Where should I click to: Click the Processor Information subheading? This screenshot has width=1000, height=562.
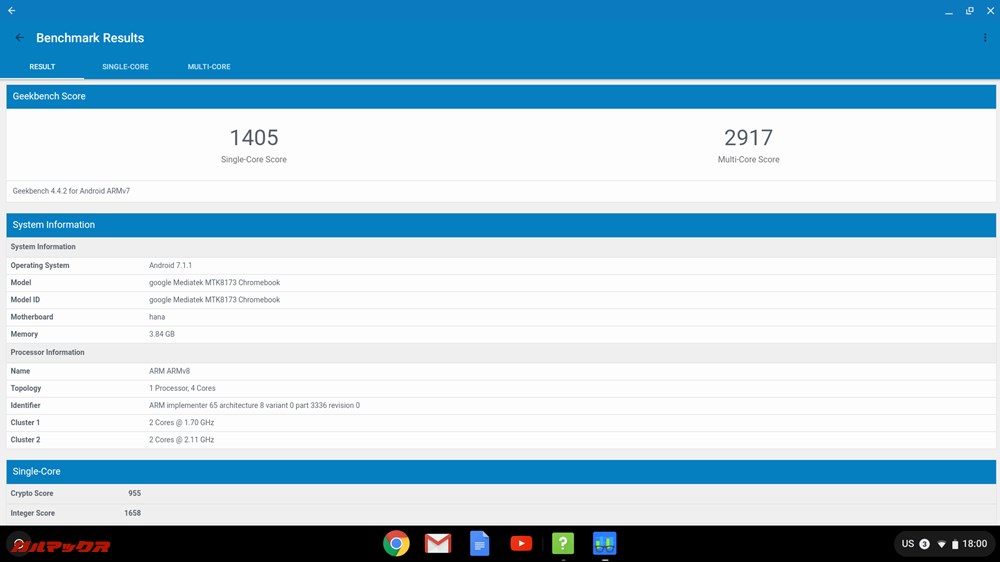47,352
